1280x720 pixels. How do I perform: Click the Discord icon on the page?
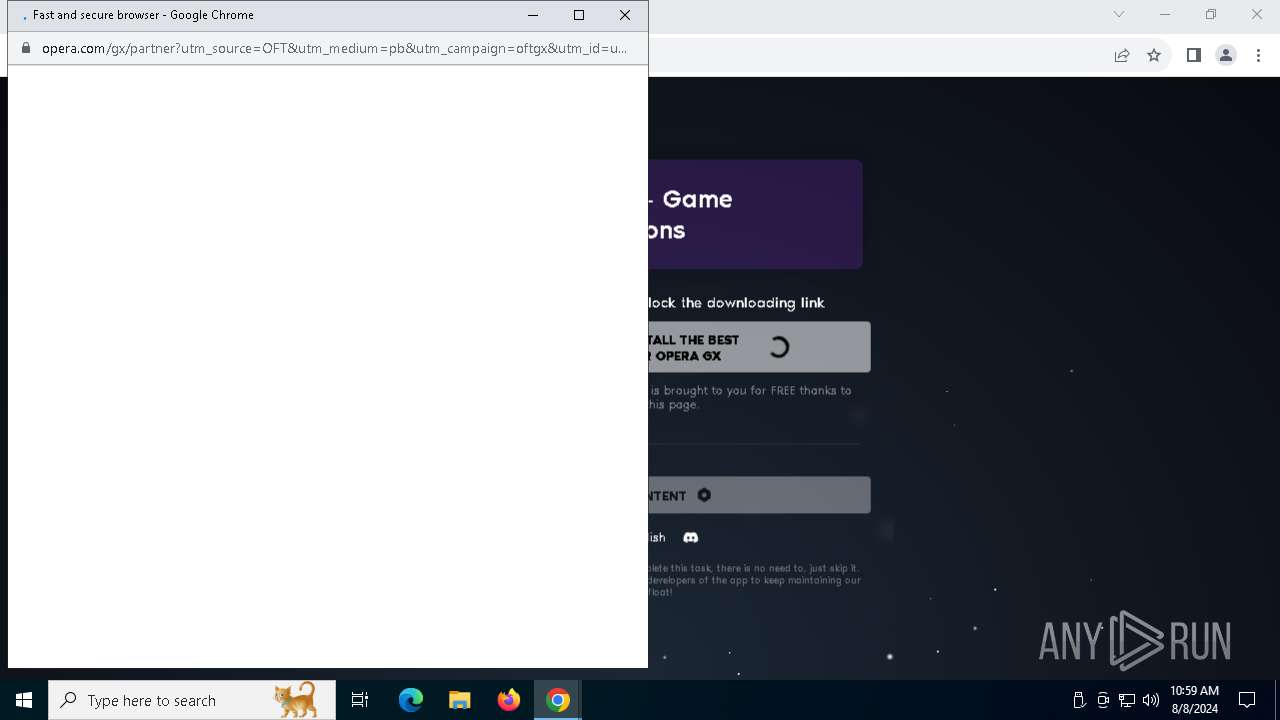[690, 537]
